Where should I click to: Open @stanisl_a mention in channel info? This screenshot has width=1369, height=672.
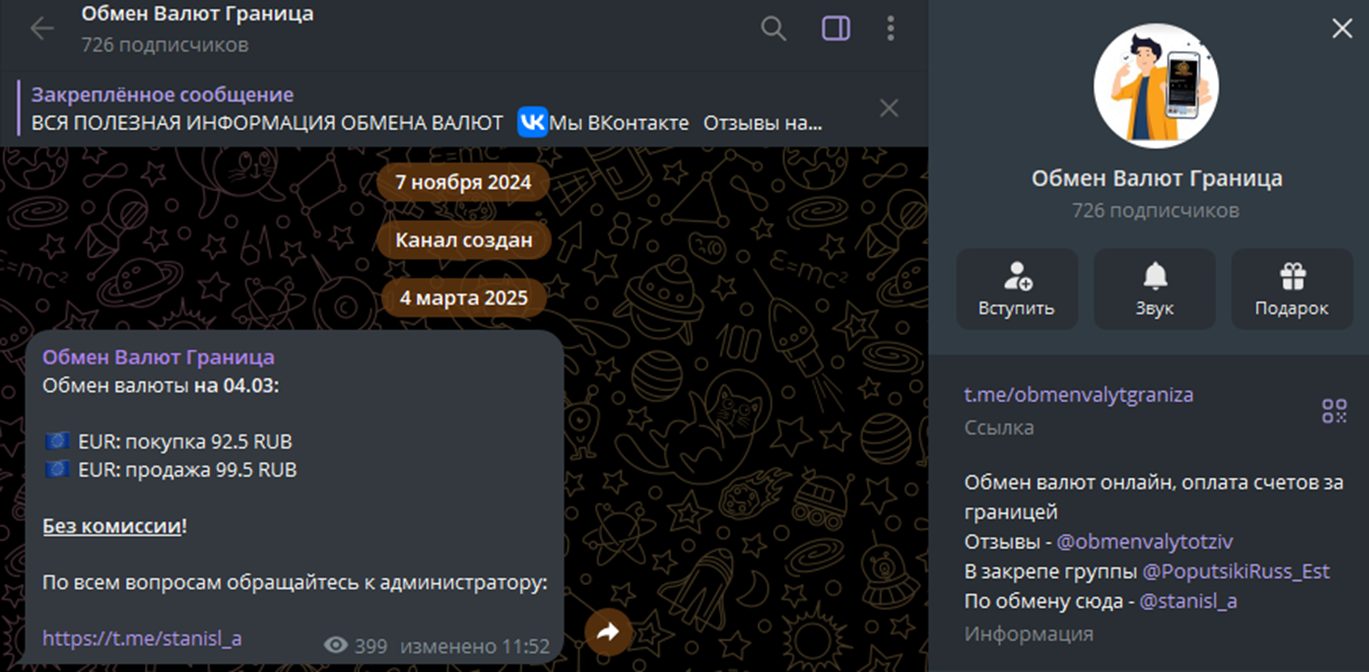pyautogui.click(x=1188, y=601)
